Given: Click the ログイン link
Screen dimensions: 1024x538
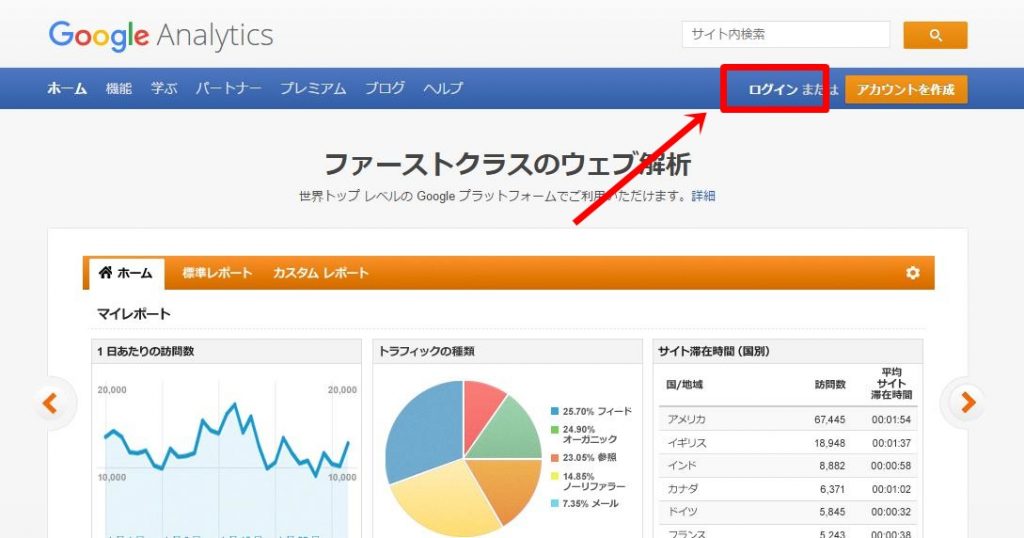Looking at the screenshot, I should click(773, 89).
